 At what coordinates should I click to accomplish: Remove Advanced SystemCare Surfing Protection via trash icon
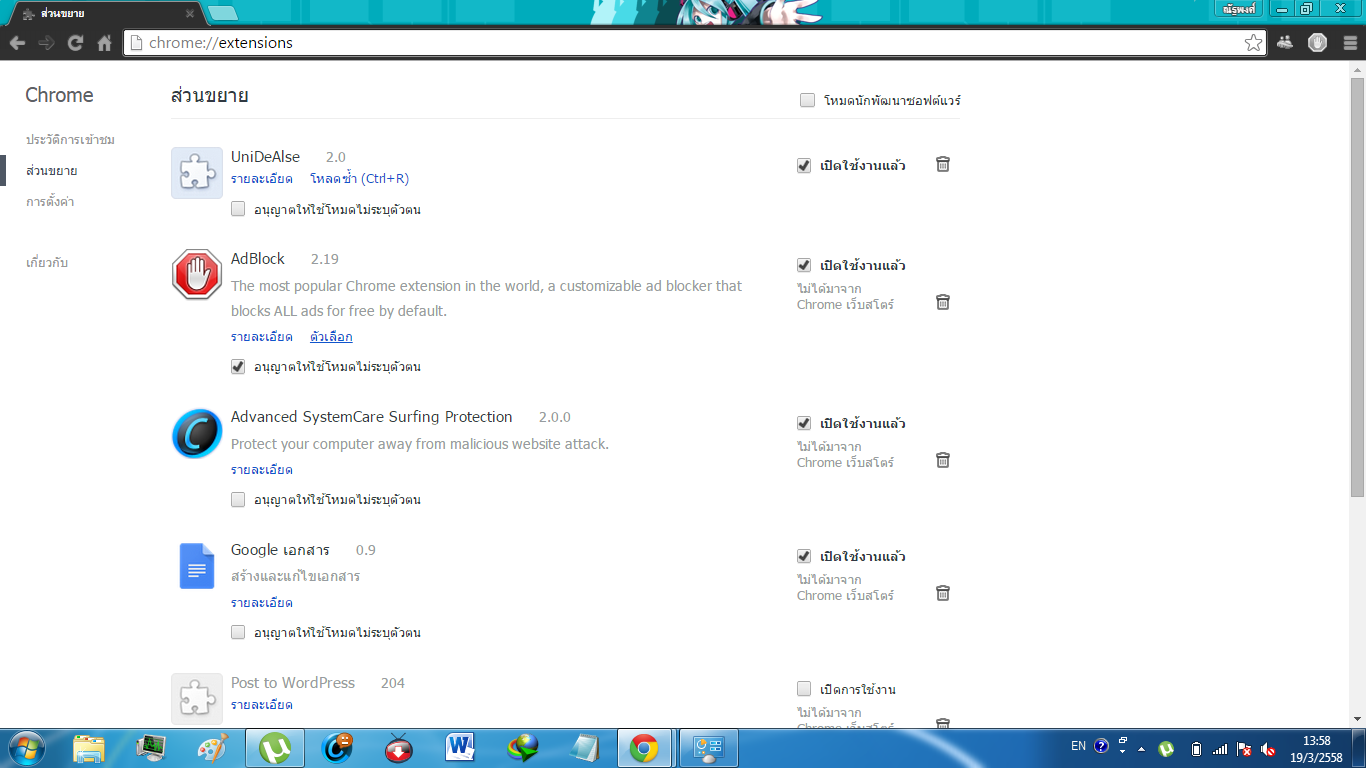click(942, 460)
